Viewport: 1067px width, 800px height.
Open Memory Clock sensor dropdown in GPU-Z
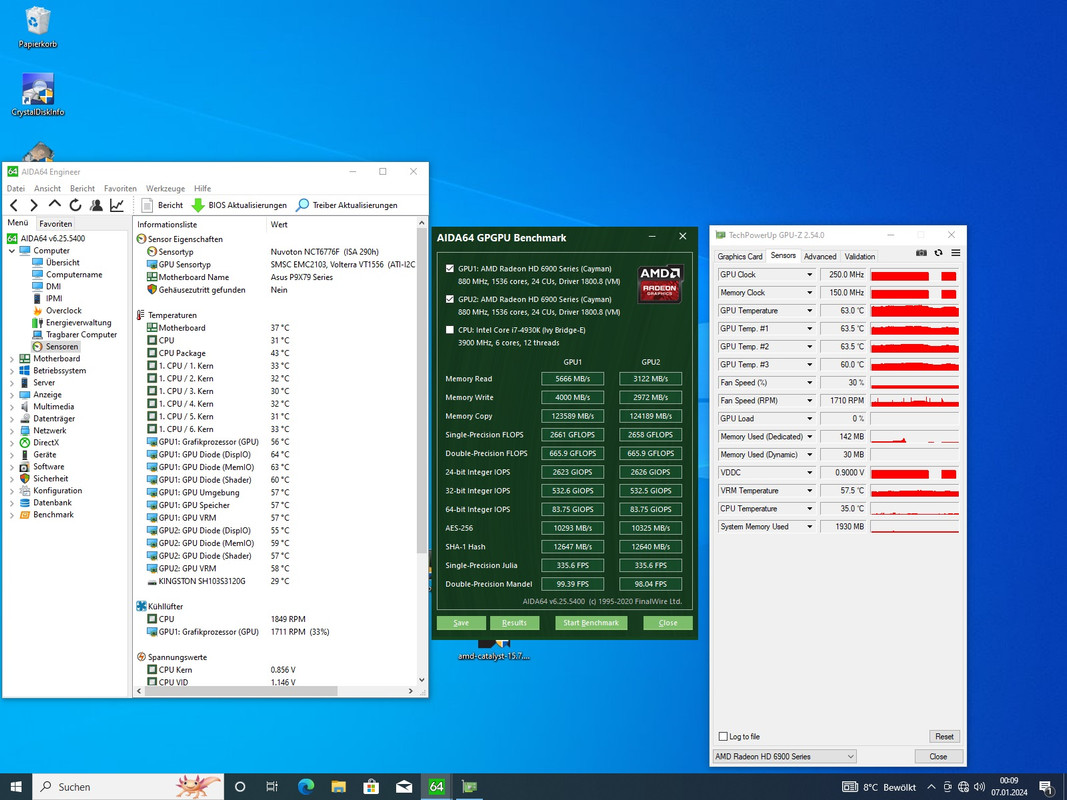810,293
